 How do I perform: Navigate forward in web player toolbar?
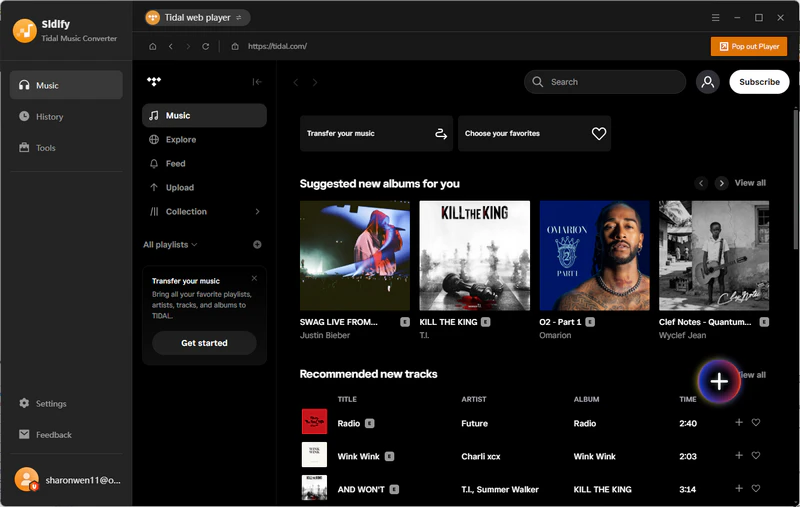click(188, 46)
